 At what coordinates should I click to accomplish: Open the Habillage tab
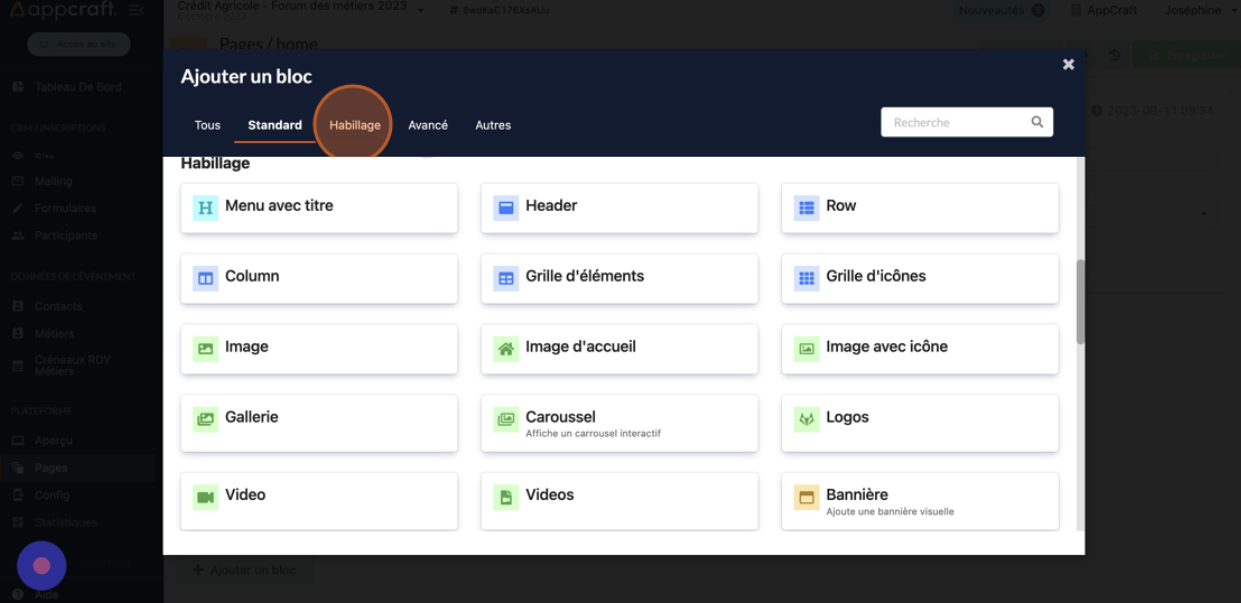click(x=355, y=125)
